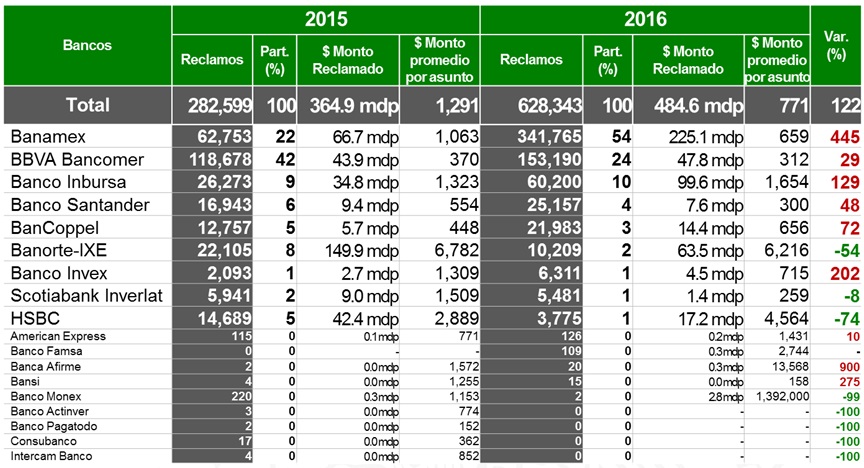864x468 pixels.
Task: Select the Banco Famsa row name
Action: coord(46,351)
